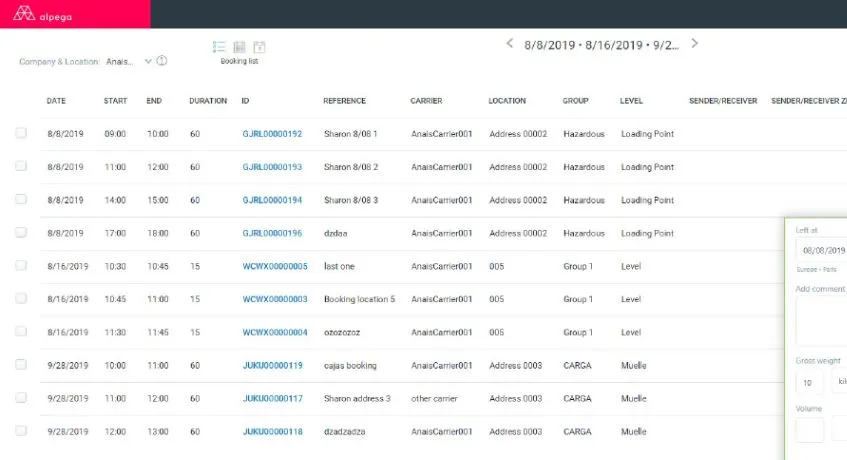Sort by the START column header
The image size is (847, 460).
[x=116, y=101]
